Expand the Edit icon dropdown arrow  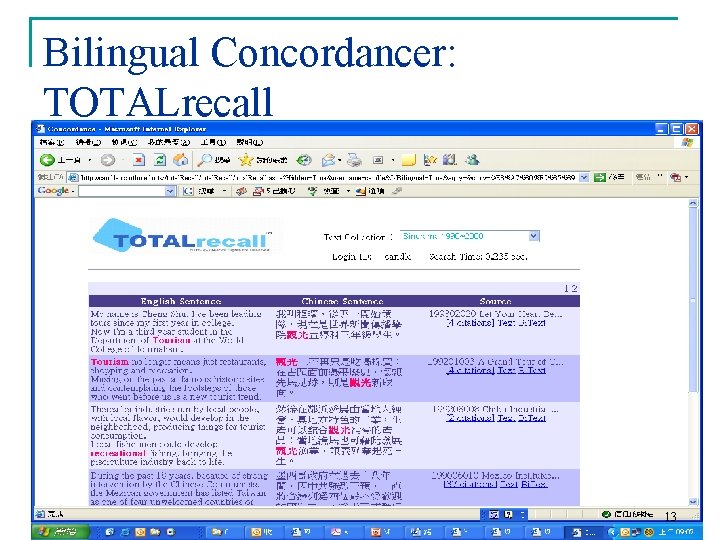coord(393,160)
